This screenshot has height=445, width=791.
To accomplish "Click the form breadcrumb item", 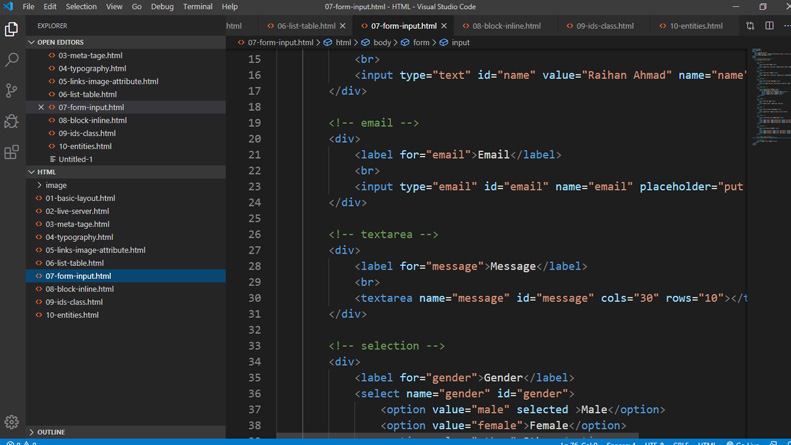I will coord(415,42).
